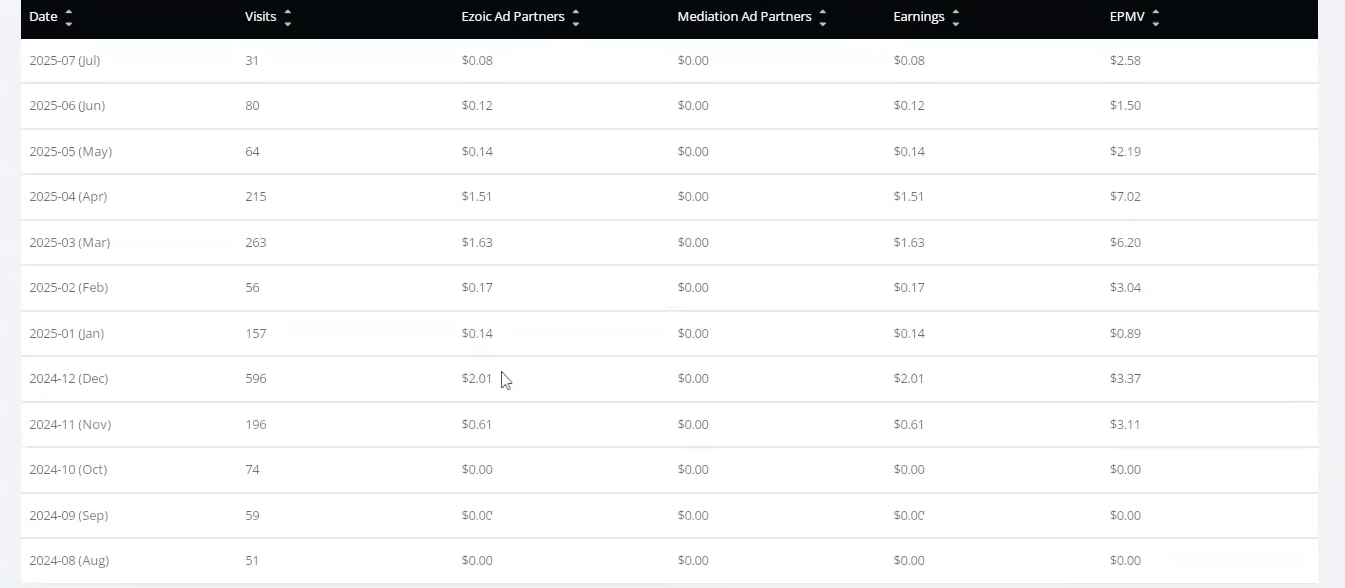Sort table by the Date column header
This screenshot has height=588, width=1345.
pos(43,17)
